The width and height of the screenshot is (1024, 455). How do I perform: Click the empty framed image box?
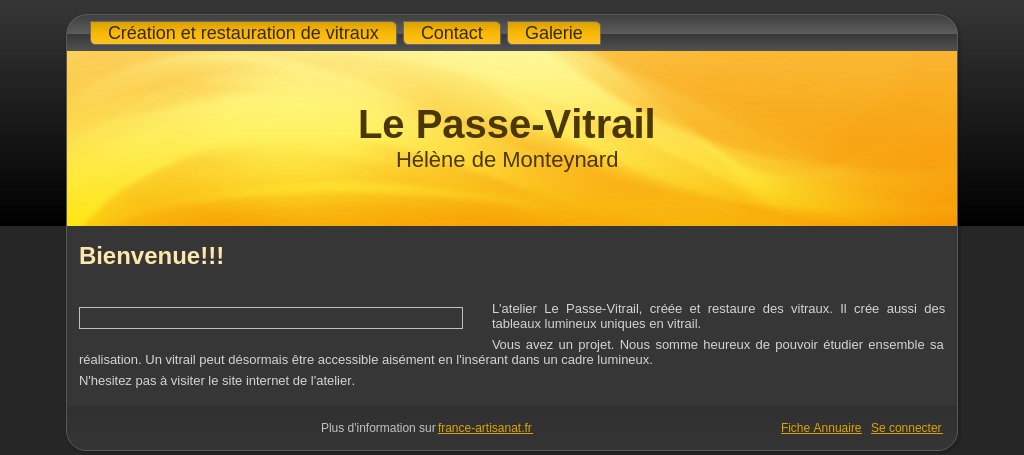271,318
